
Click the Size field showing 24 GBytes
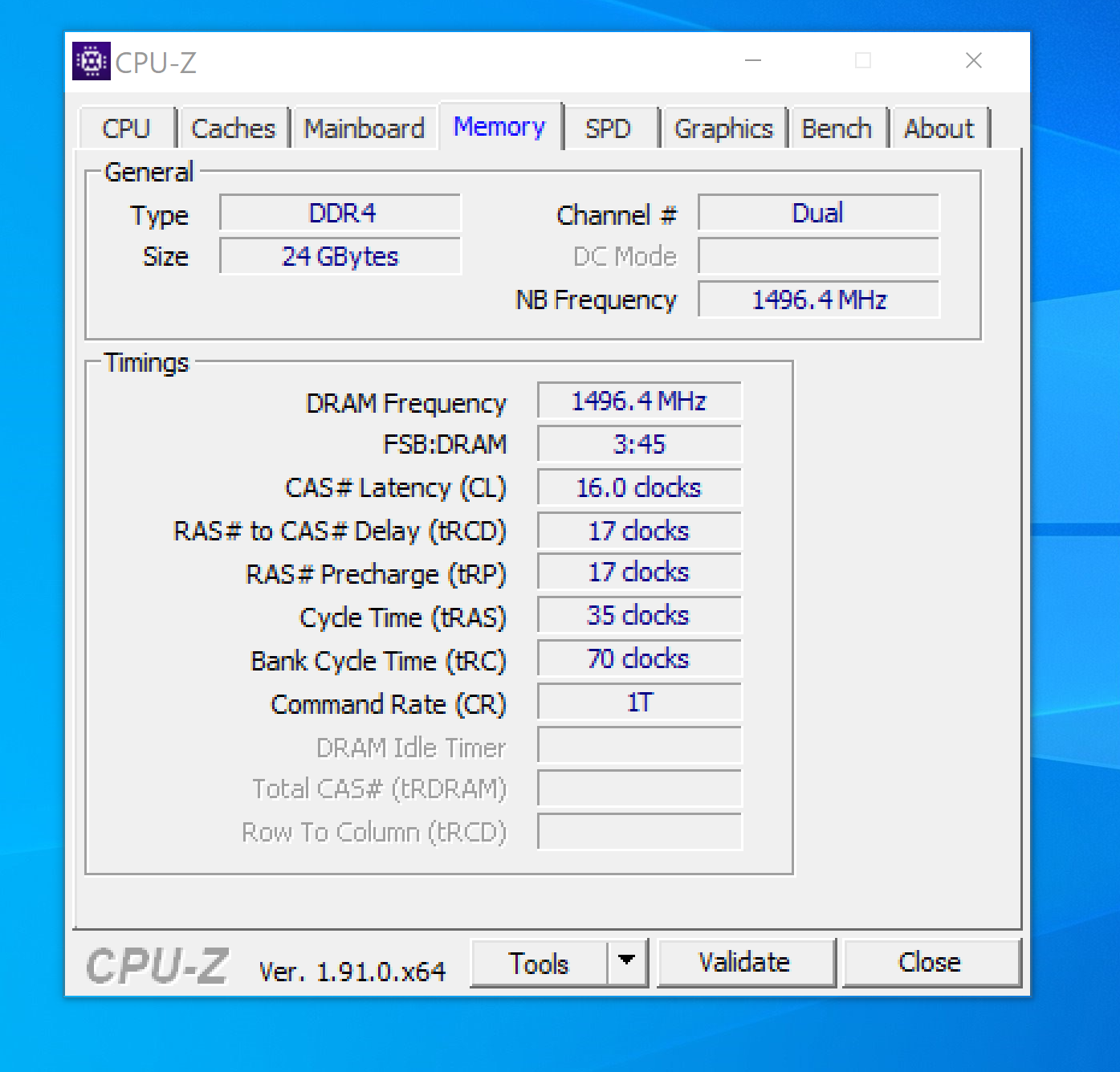pos(340,256)
